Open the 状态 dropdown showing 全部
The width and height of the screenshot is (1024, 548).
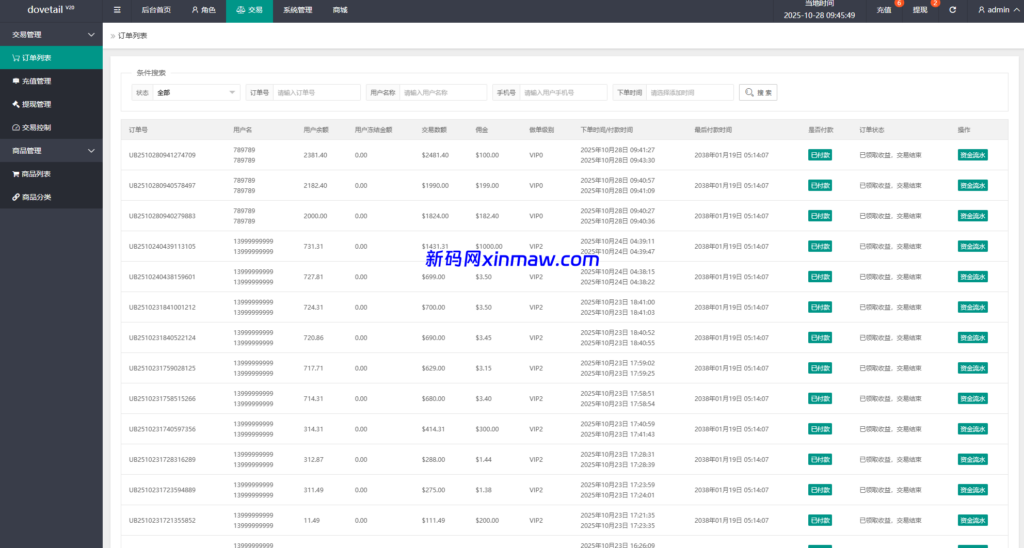(196, 92)
